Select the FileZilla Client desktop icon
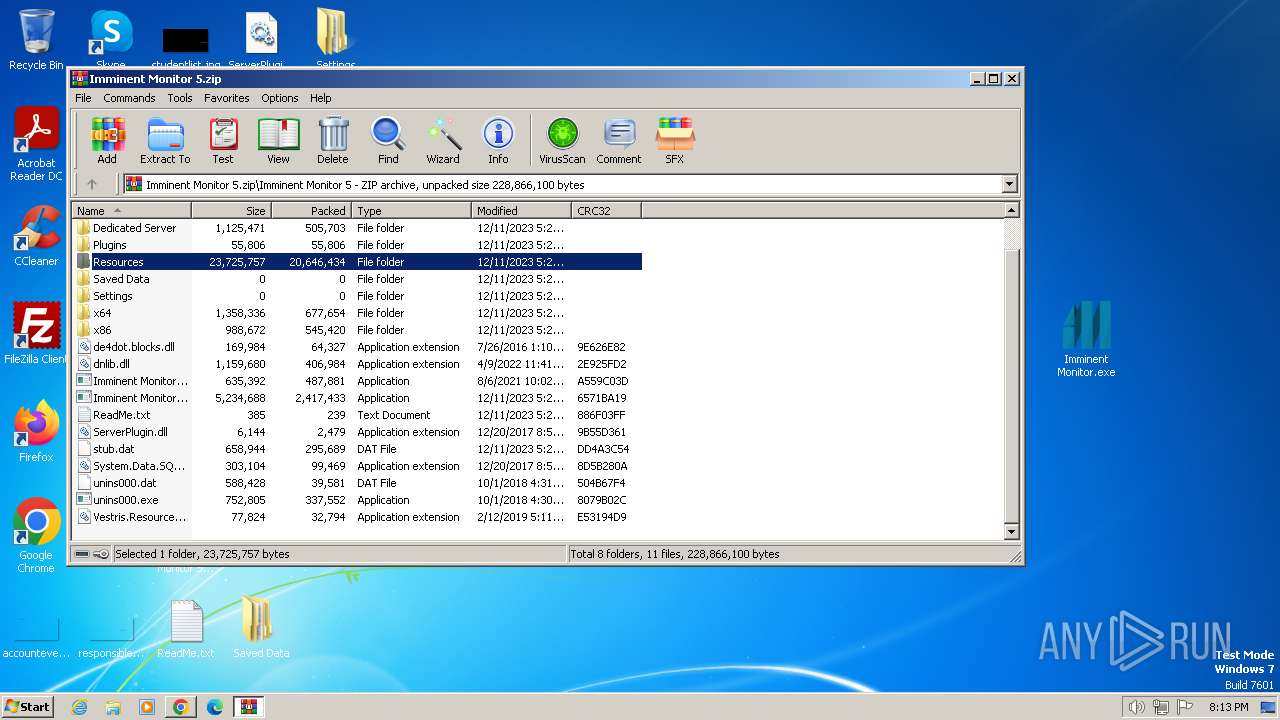1280x720 pixels. tap(36, 335)
